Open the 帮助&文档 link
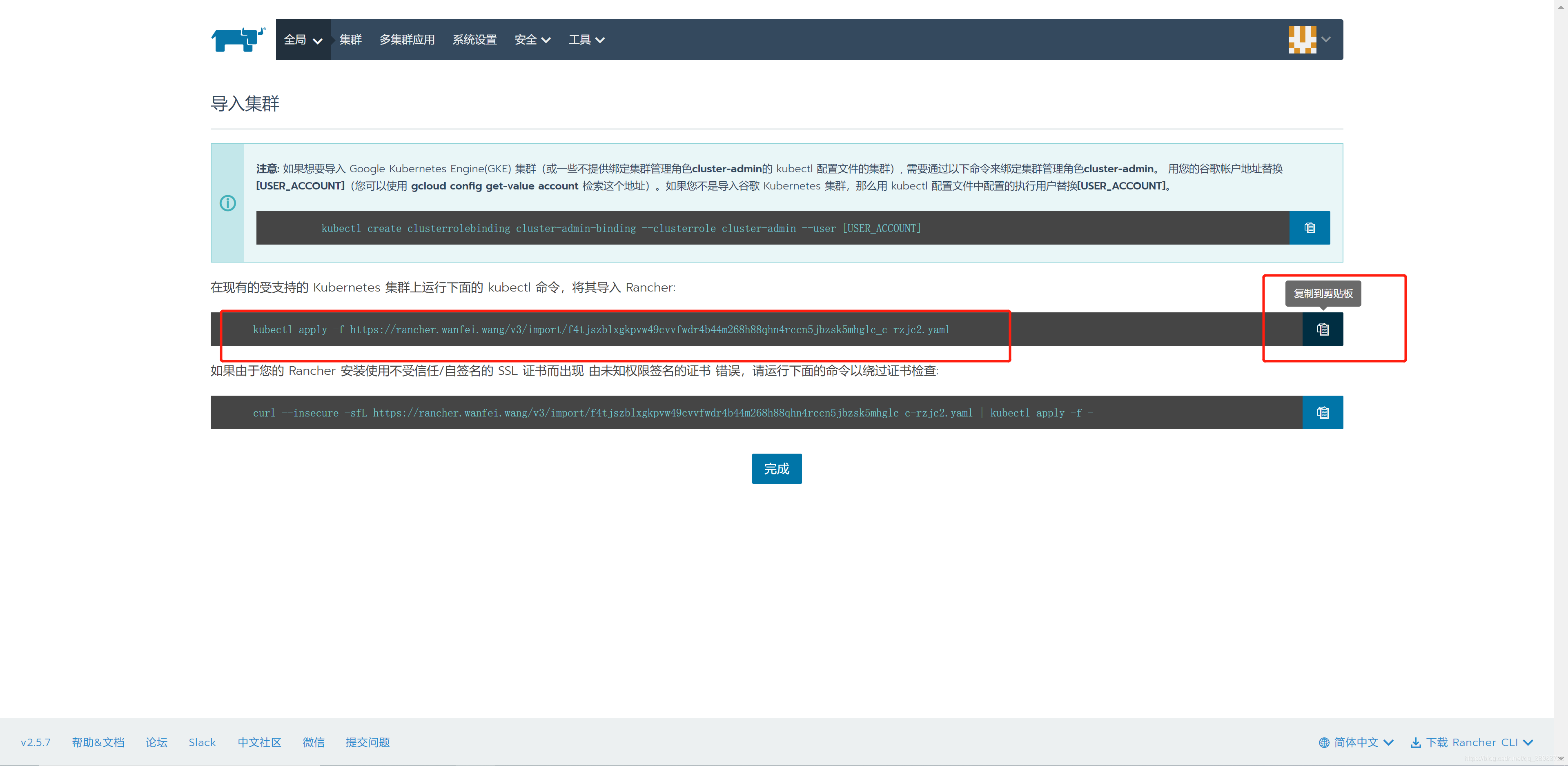 pyautogui.click(x=98, y=742)
